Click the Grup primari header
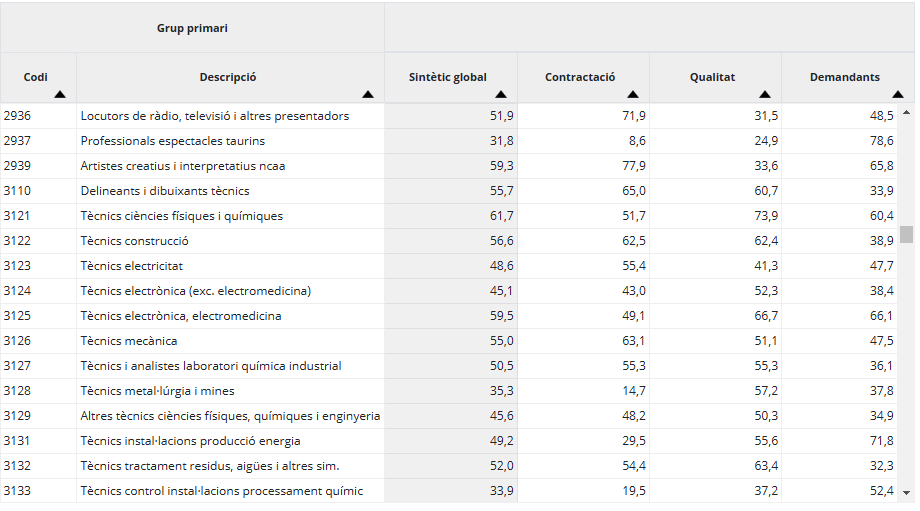The height and width of the screenshot is (511, 920). coord(192,28)
